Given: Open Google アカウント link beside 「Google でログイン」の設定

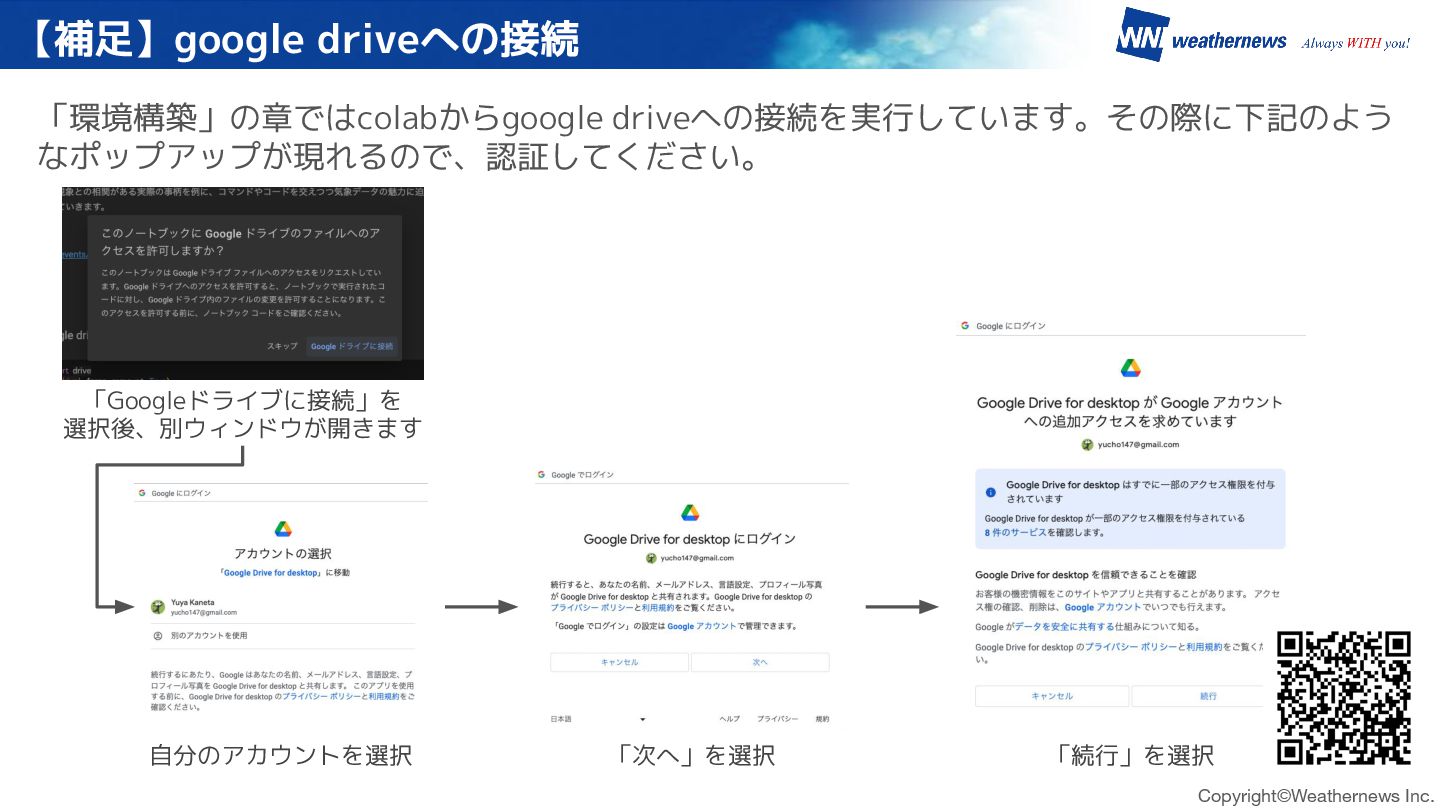Looking at the screenshot, I should 702,626.
